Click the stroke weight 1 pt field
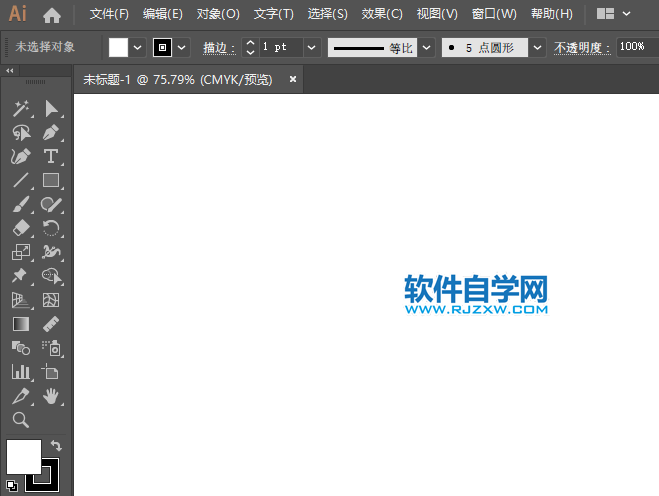This screenshot has width=659, height=496. tap(282, 47)
